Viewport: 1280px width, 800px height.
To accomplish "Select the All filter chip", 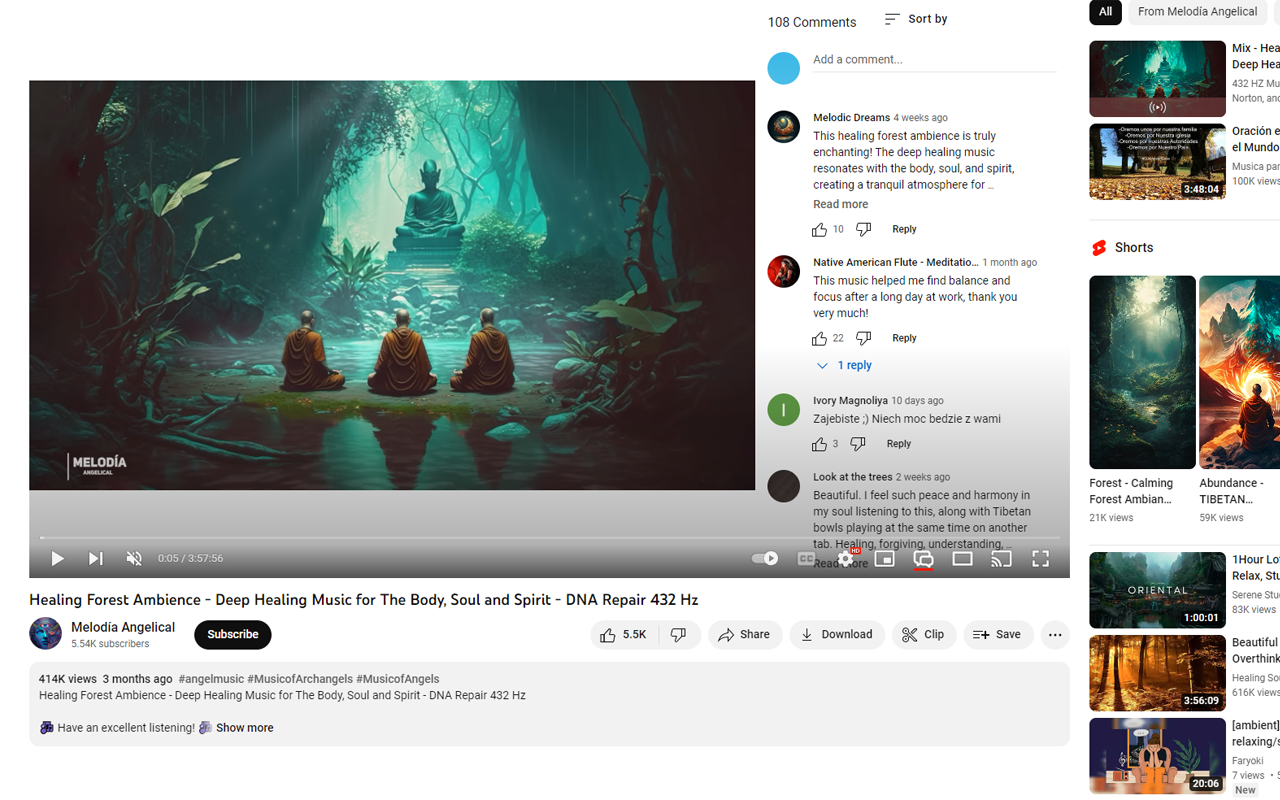I will [x=1105, y=12].
